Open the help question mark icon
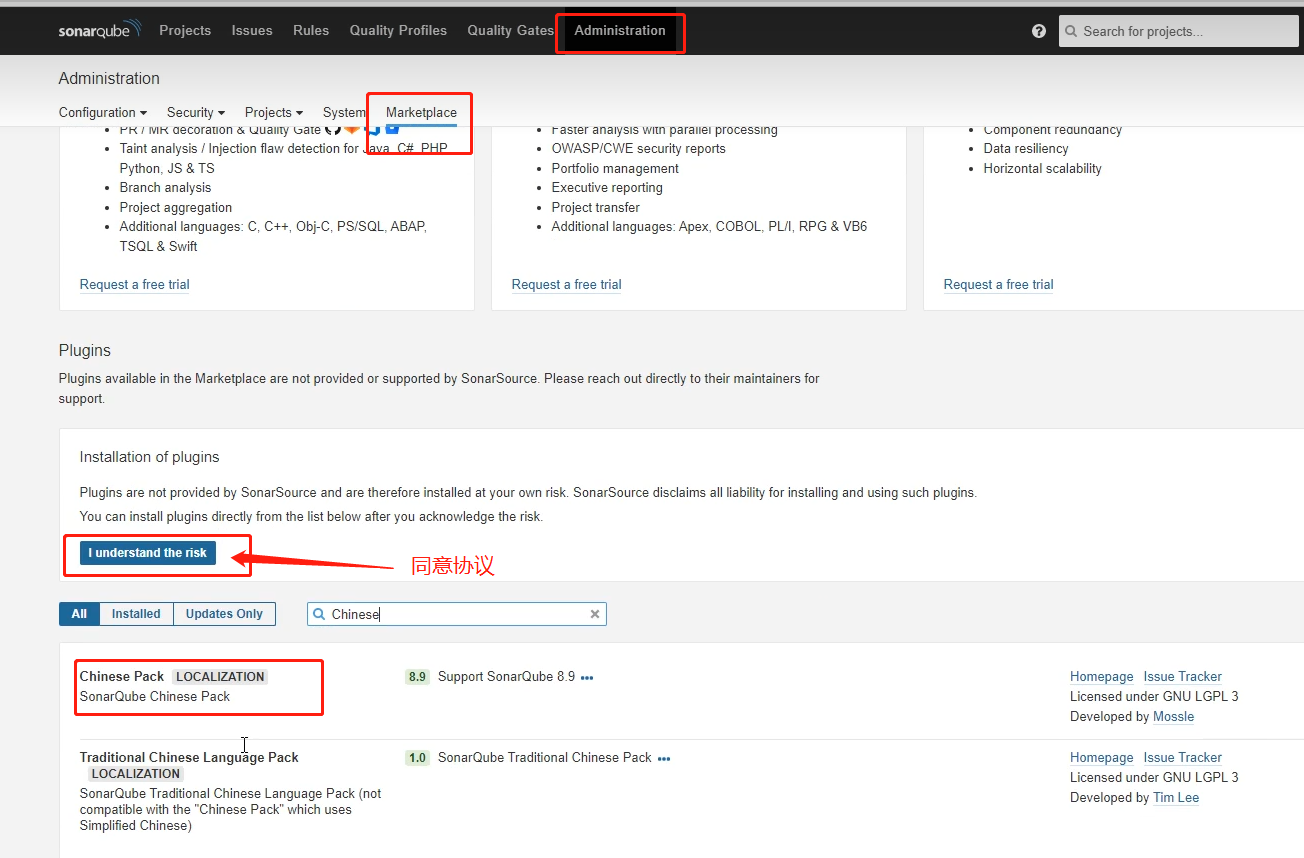Viewport: 1304px width, 858px height. 1039,31
